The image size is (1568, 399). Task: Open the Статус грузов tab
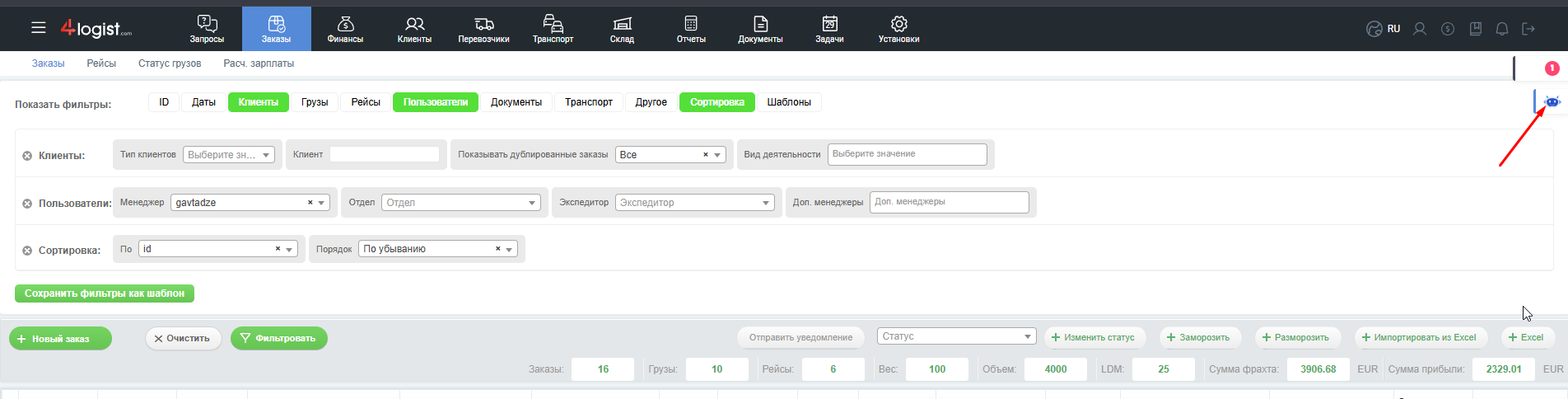click(x=170, y=63)
